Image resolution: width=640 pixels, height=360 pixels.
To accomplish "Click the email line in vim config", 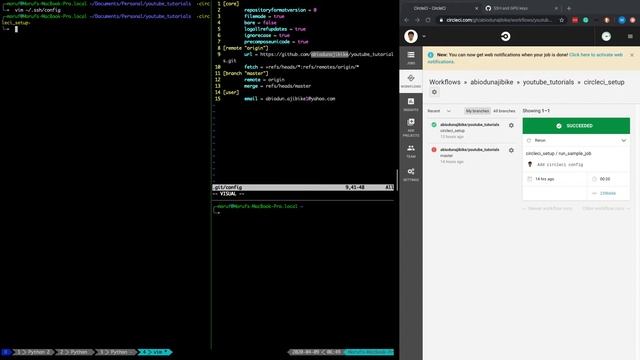I will click(x=289, y=99).
